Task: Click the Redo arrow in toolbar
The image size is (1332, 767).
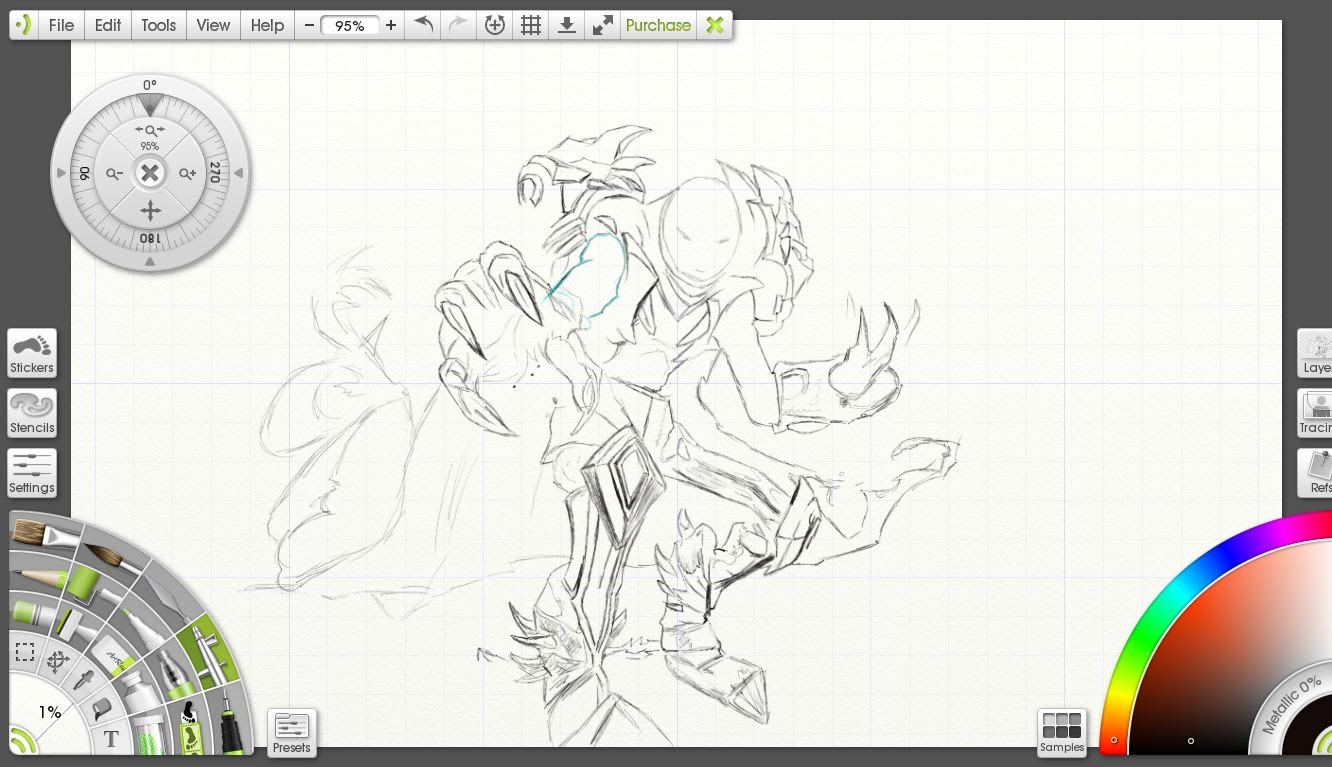Action: [x=458, y=25]
